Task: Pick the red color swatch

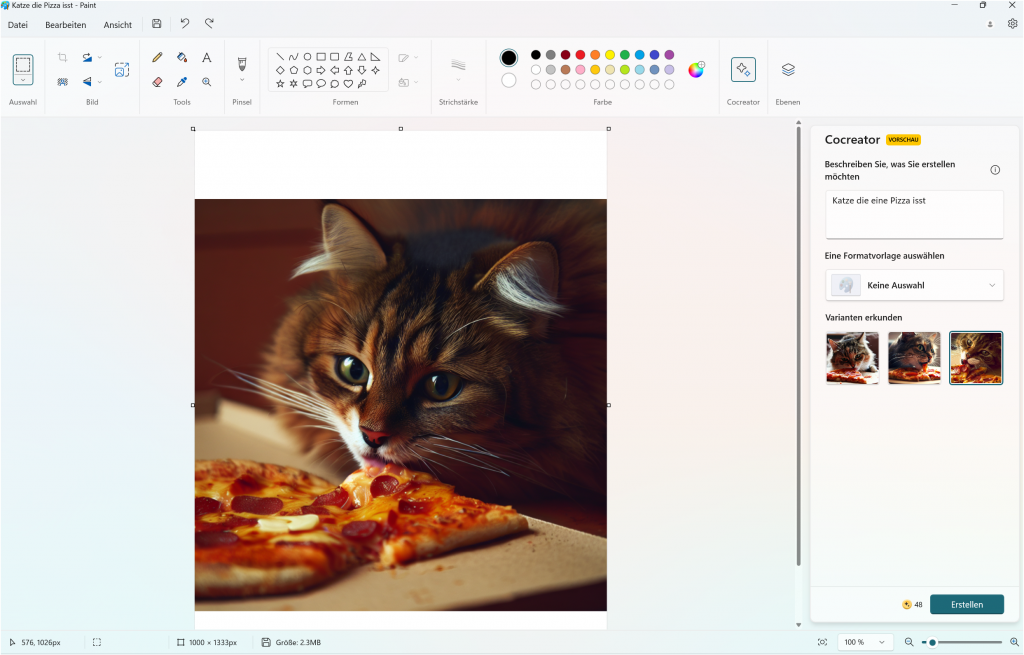Action: pos(580,55)
